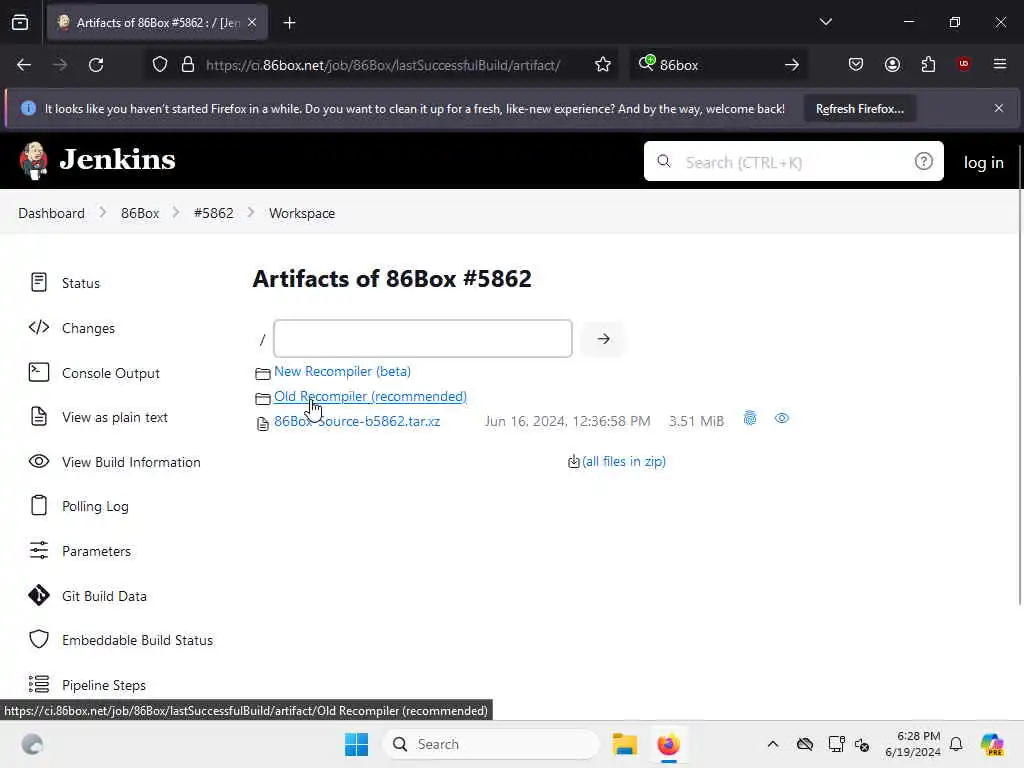Go to 86Box breadcrumb
Image resolution: width=1024 pixels, height=768 pixels.
tap(140, 213)
